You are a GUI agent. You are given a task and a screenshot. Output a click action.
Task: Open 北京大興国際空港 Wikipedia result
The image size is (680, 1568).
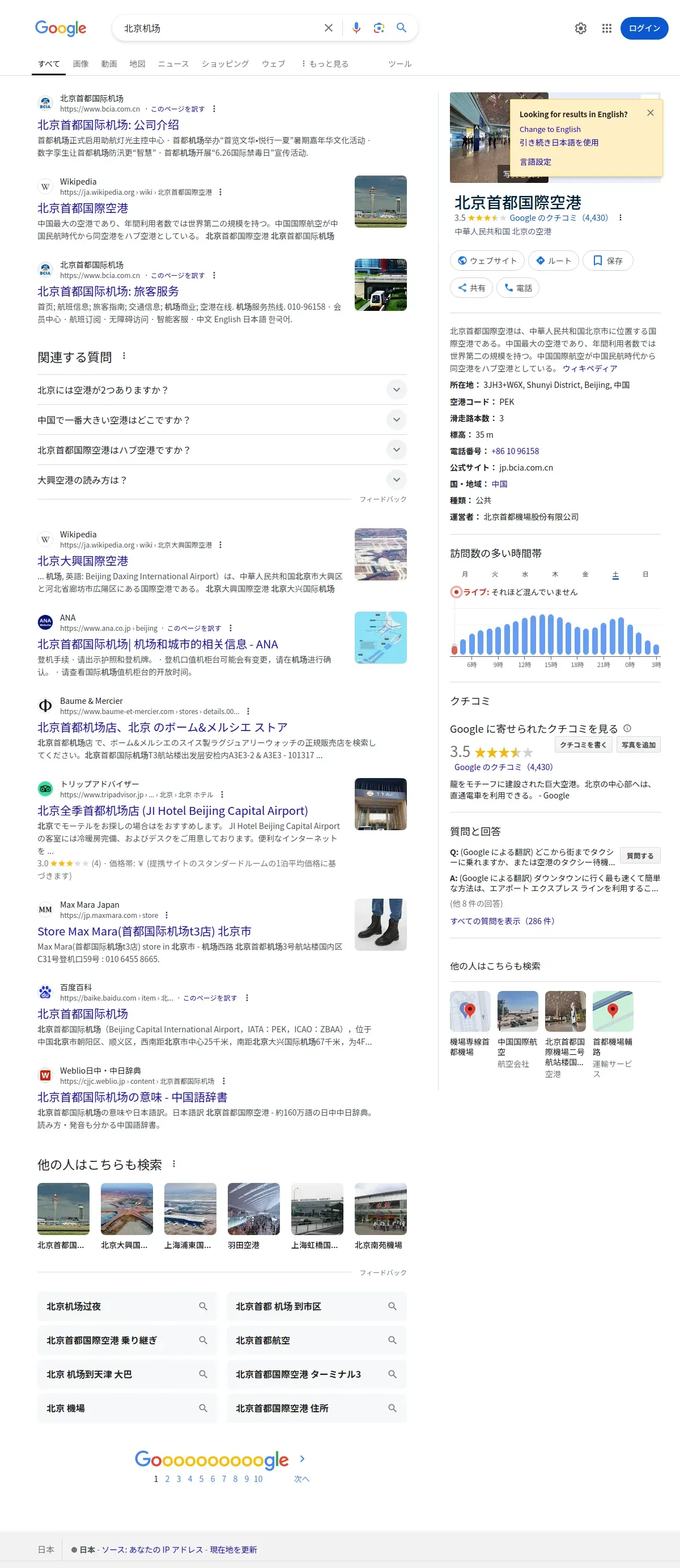click(x=83, y=561)
